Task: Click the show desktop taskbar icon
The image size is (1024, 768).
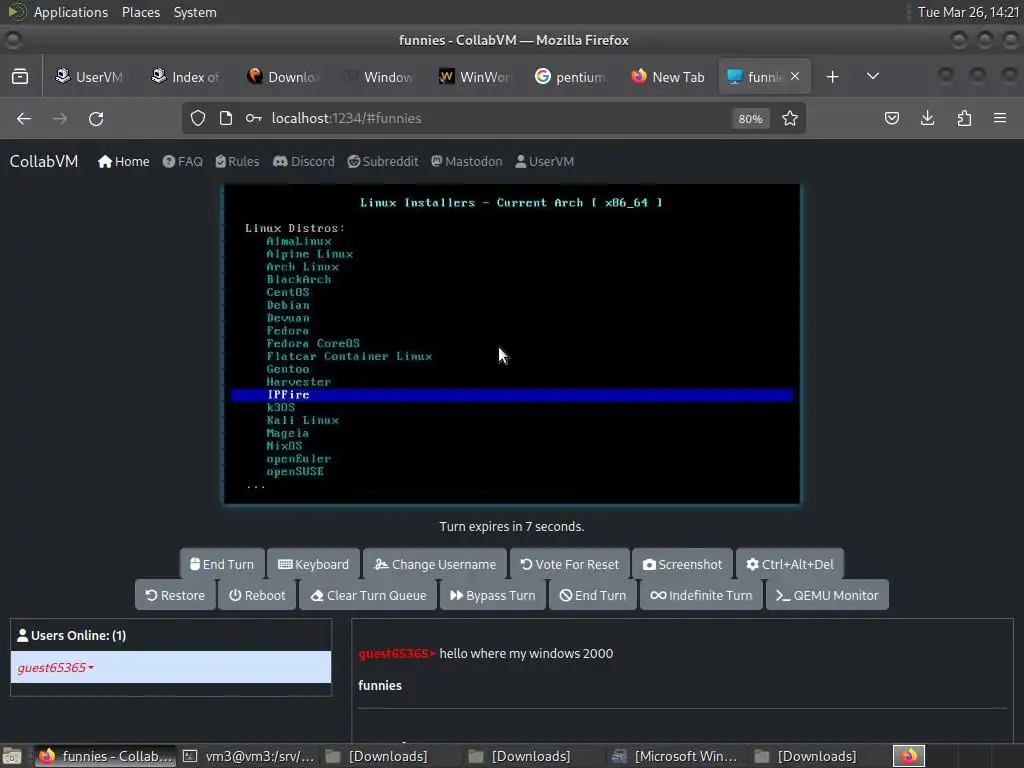Action: click(x=12, y=756)
